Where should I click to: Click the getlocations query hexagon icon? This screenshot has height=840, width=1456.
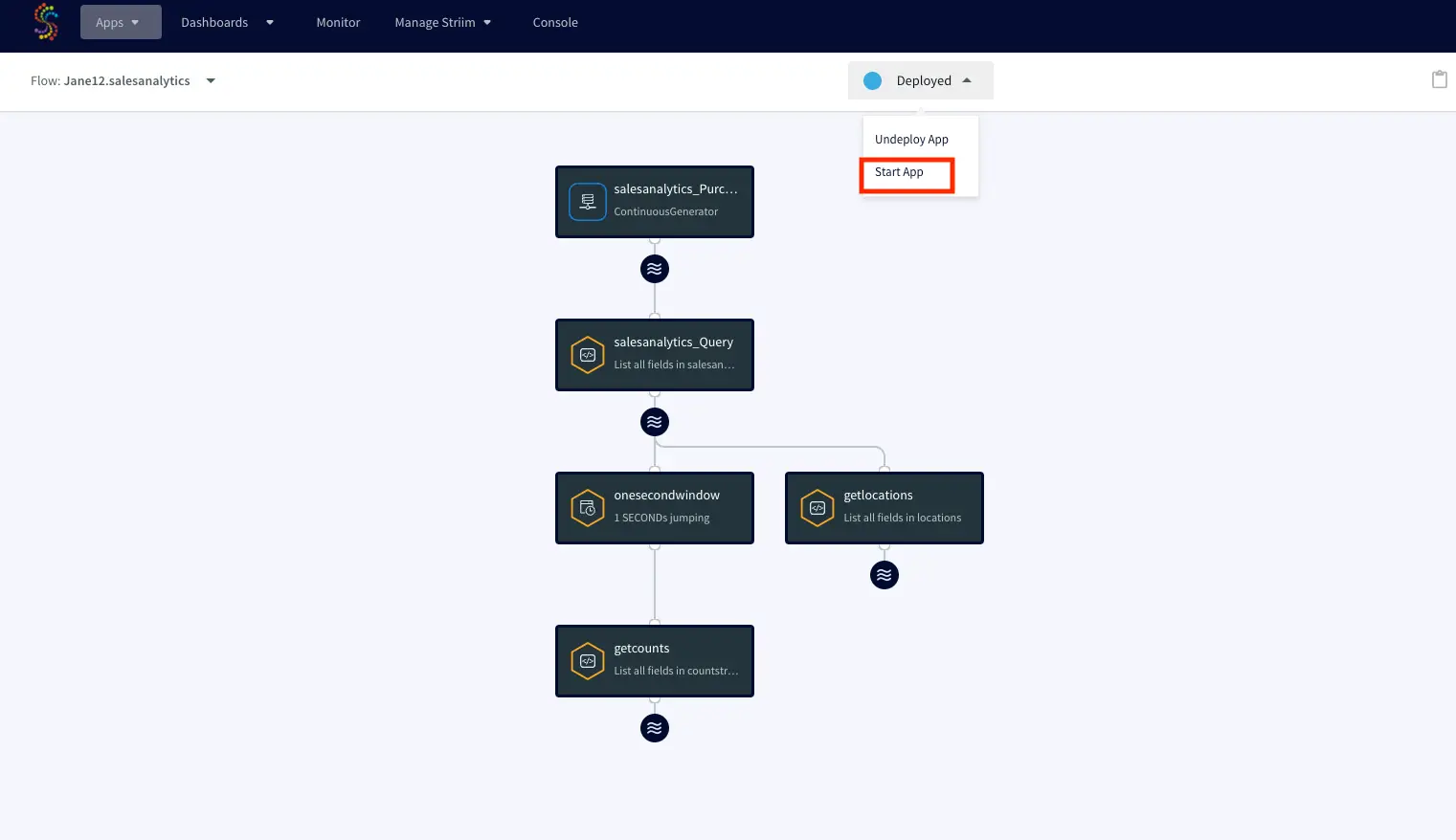click(818, 508)
